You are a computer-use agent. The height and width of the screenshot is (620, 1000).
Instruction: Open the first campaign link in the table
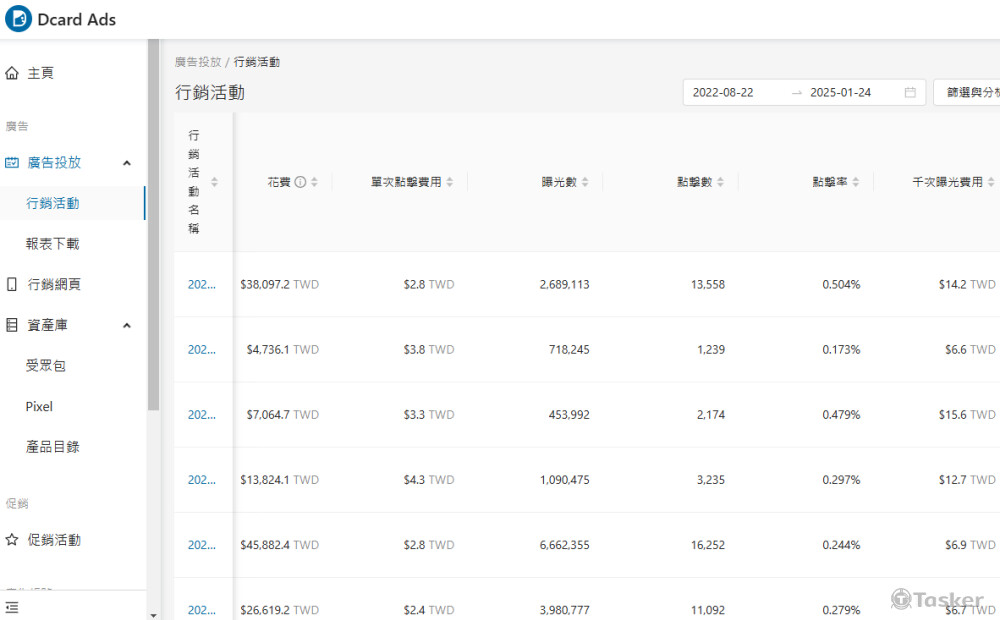[201, 284]
